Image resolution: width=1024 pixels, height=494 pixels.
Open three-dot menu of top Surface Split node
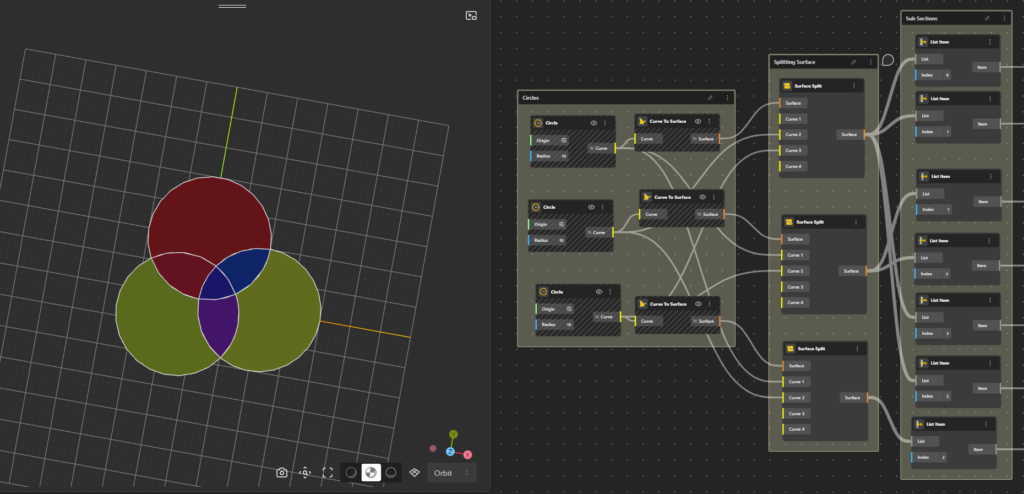[855, 86]
